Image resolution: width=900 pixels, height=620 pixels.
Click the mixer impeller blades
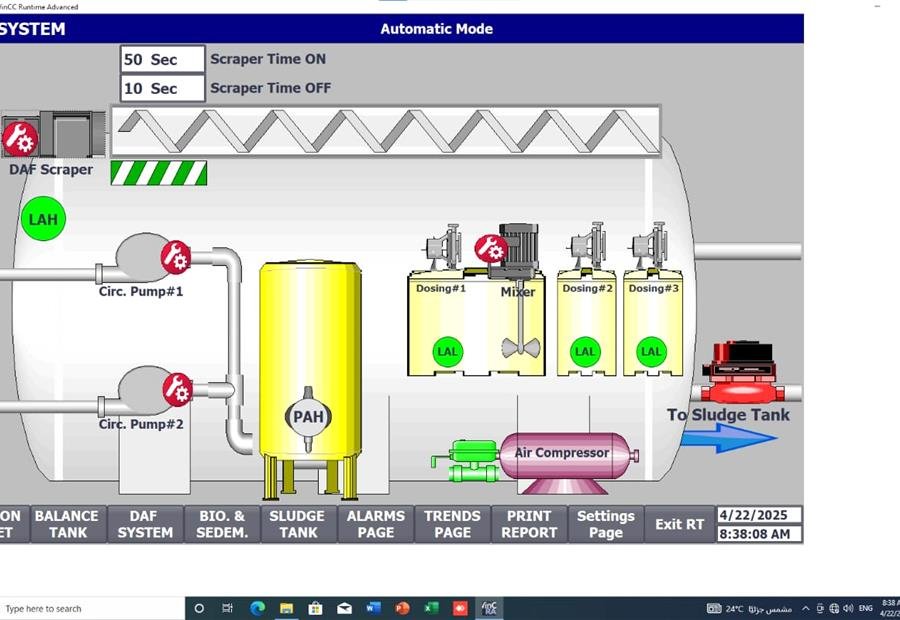point(521,347)
